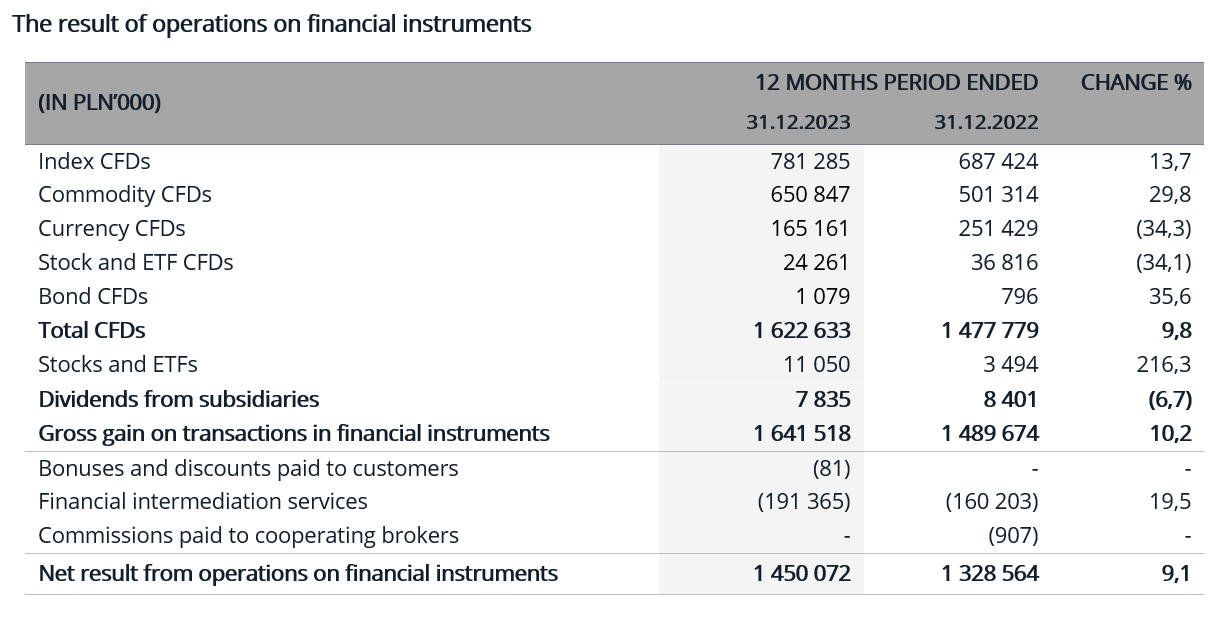The height and width of the screenshot is (628, 1220).
Task: Select the Commodity CFDs 2023 value 650 847
Action: [809, 195]
